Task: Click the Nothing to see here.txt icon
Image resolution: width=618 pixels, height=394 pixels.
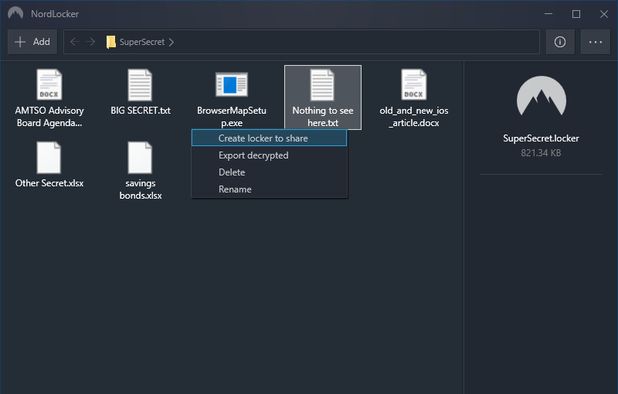Action: pyautogui.click(x=322, y=84)
